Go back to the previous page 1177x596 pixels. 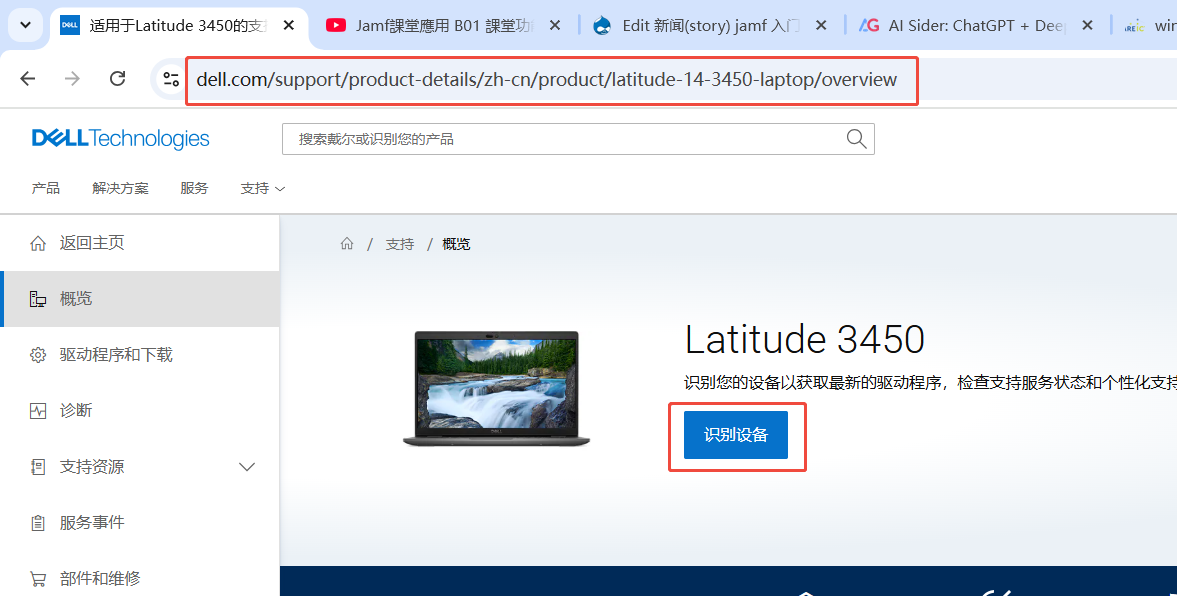28,79
